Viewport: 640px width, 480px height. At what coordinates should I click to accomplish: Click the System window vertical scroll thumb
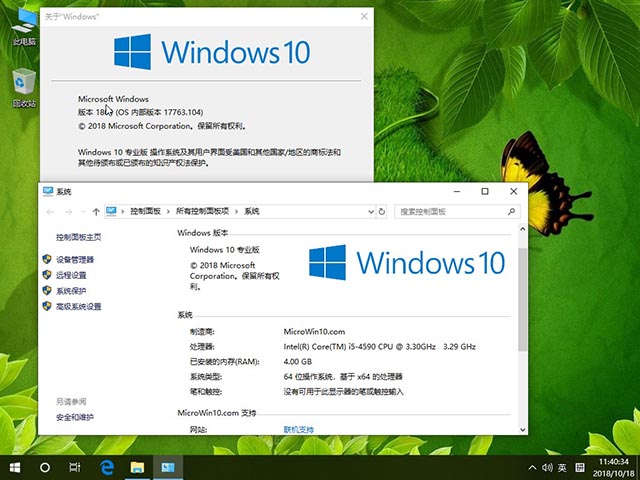(x=522, y=299)
